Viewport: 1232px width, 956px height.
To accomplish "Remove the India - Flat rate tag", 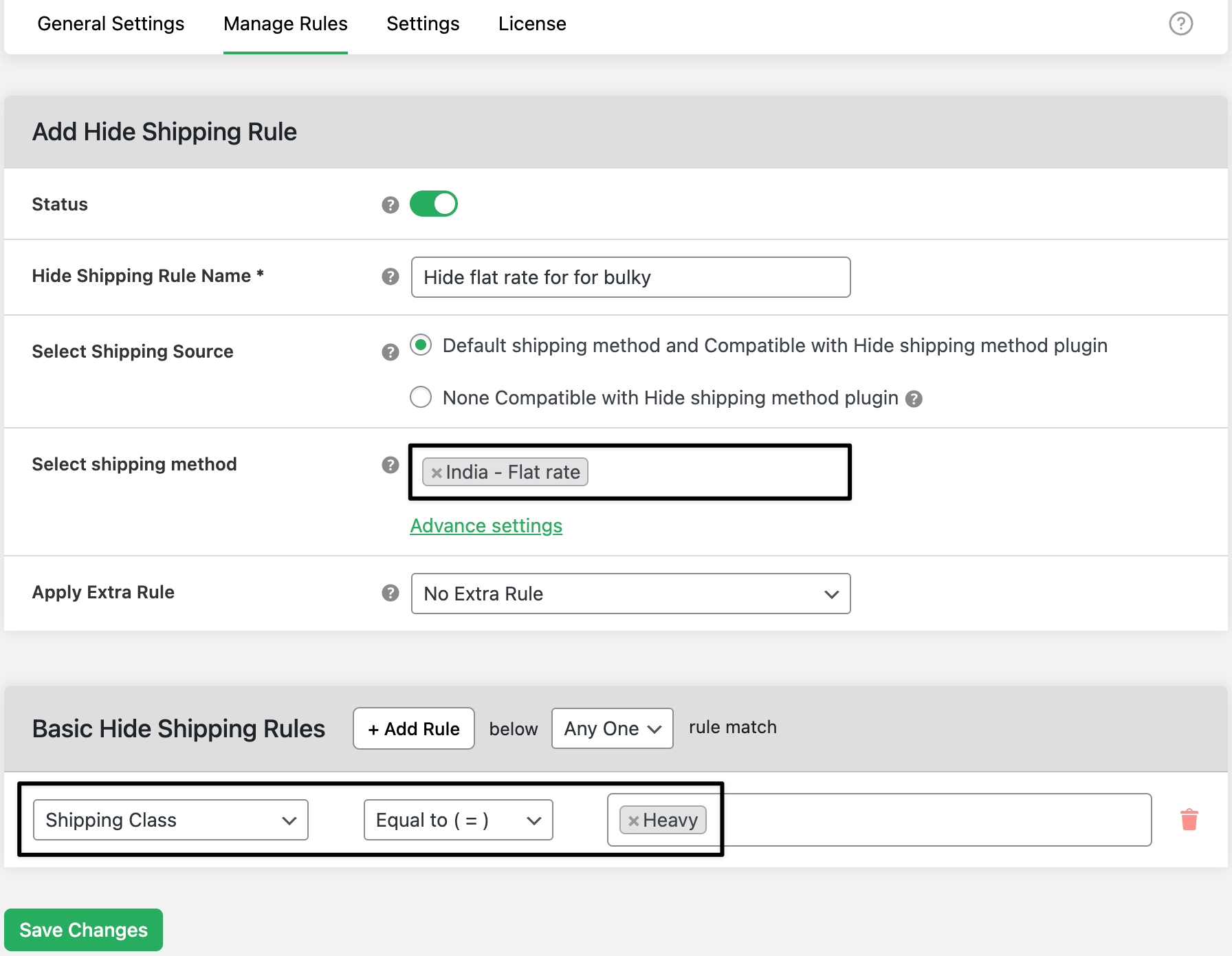I will pyautogui.click(x=436, y=473).
